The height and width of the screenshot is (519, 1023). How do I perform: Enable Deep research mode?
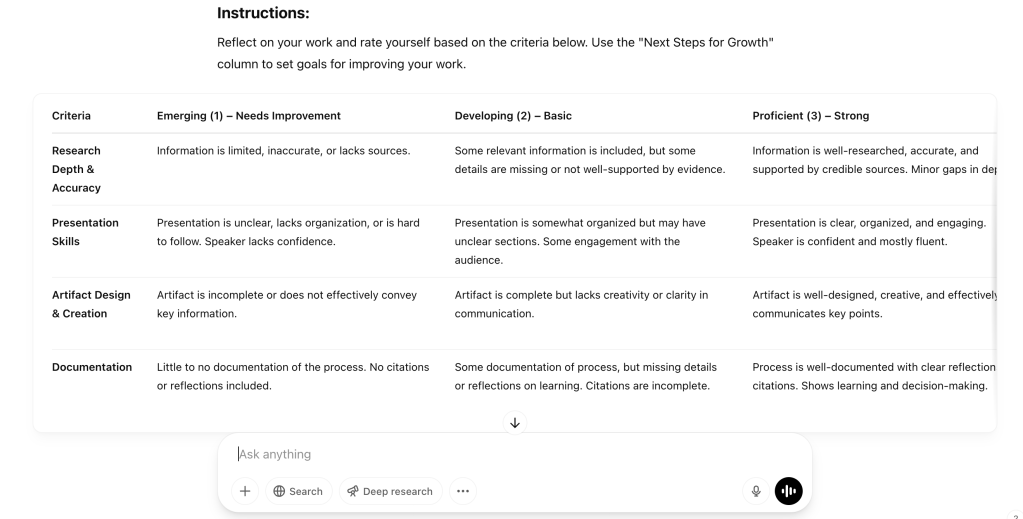tap(390, 491)
